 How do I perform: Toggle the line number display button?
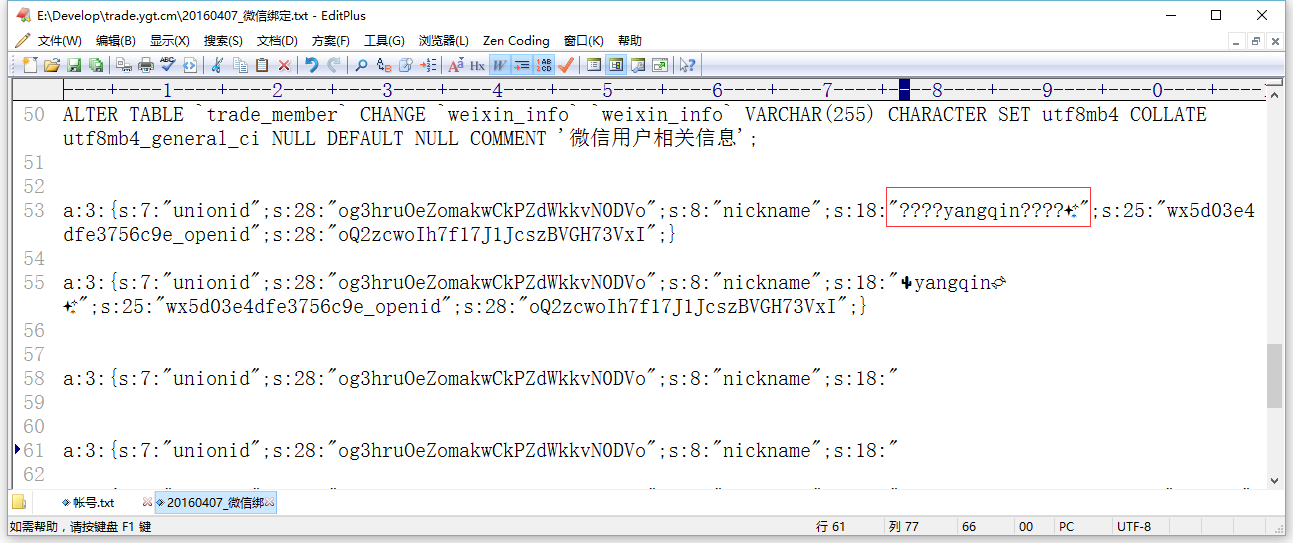pos(543,65)
